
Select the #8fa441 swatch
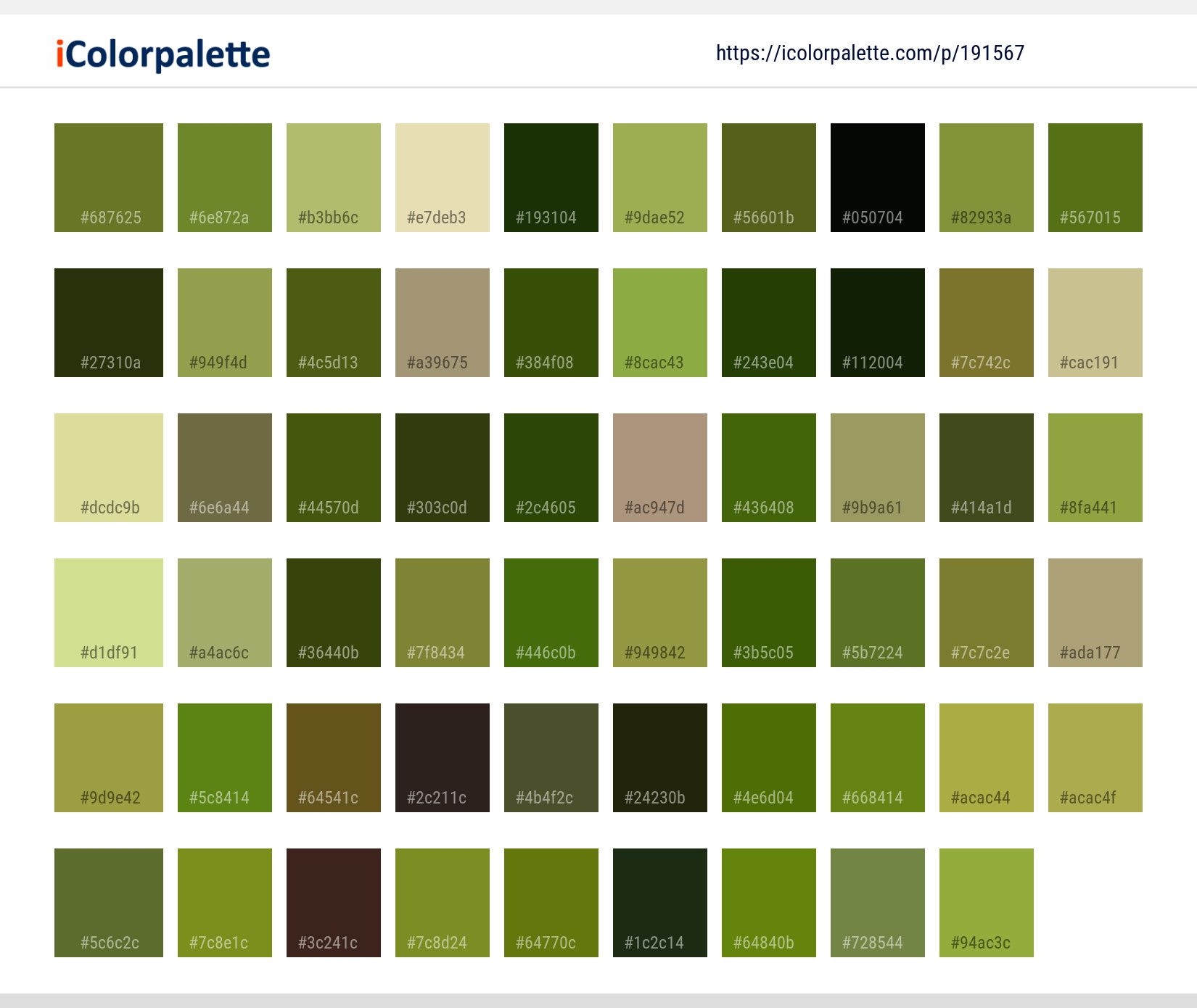(1095, 468)
